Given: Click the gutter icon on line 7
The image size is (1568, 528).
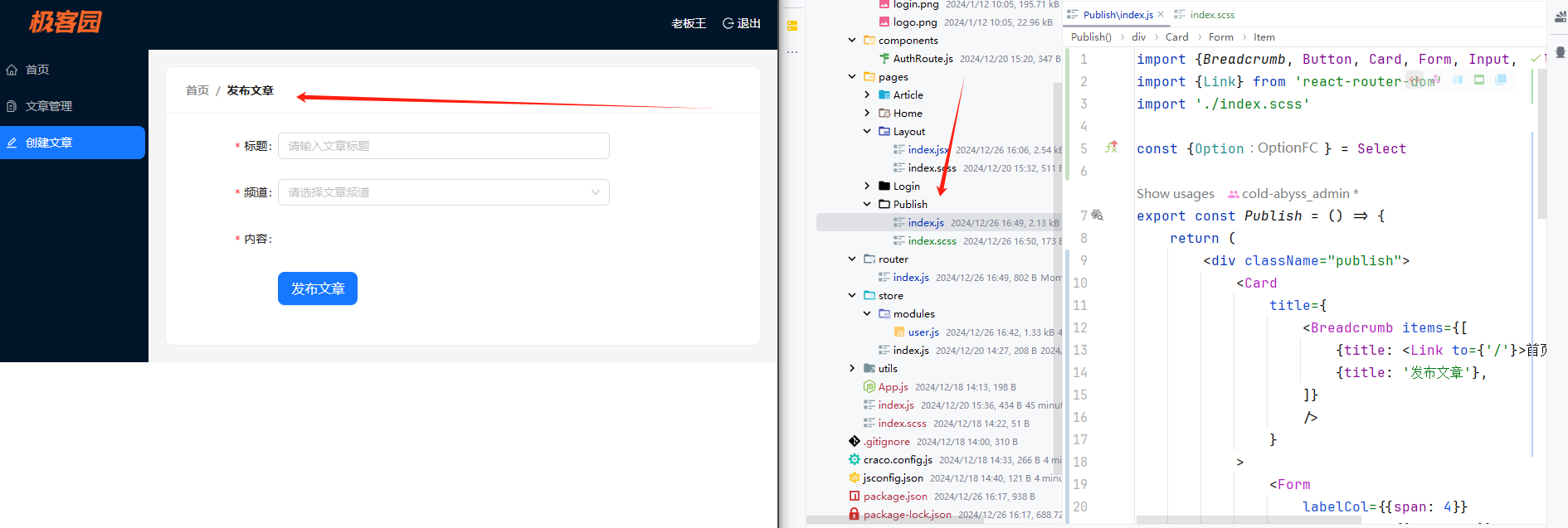Looking at the screenshot, I should [1098, 216].
